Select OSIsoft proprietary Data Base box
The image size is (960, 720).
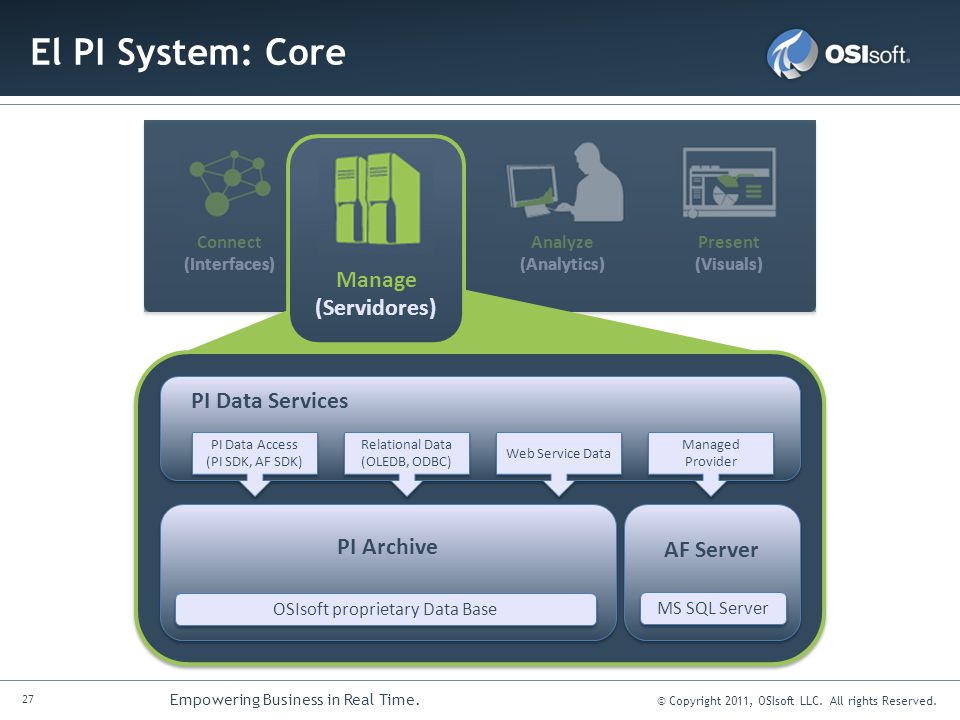386,609
